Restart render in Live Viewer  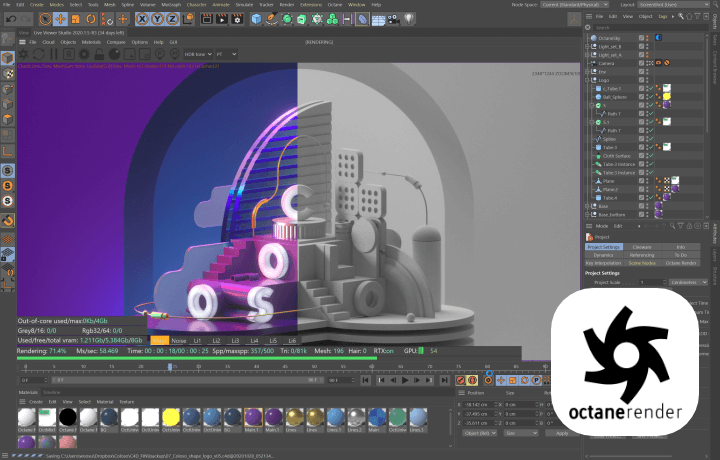tap(39, 54)
